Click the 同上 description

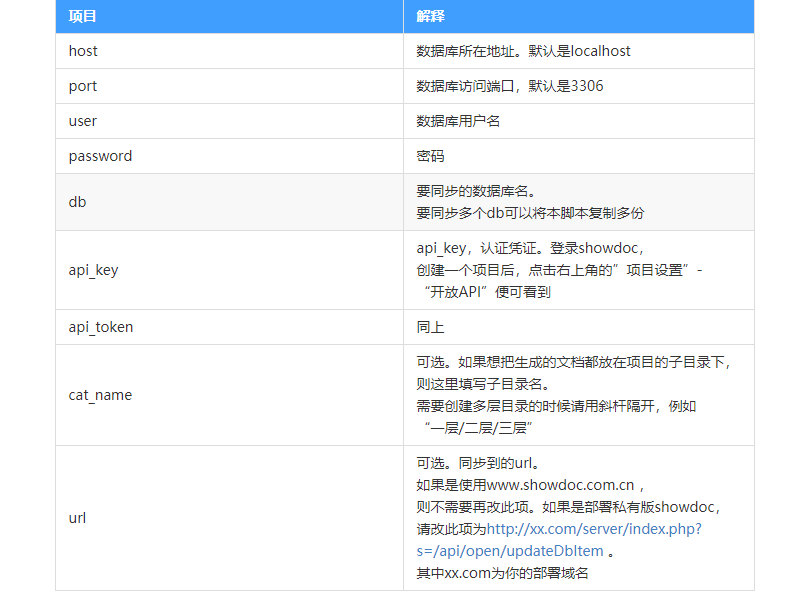tap(430, 327)
